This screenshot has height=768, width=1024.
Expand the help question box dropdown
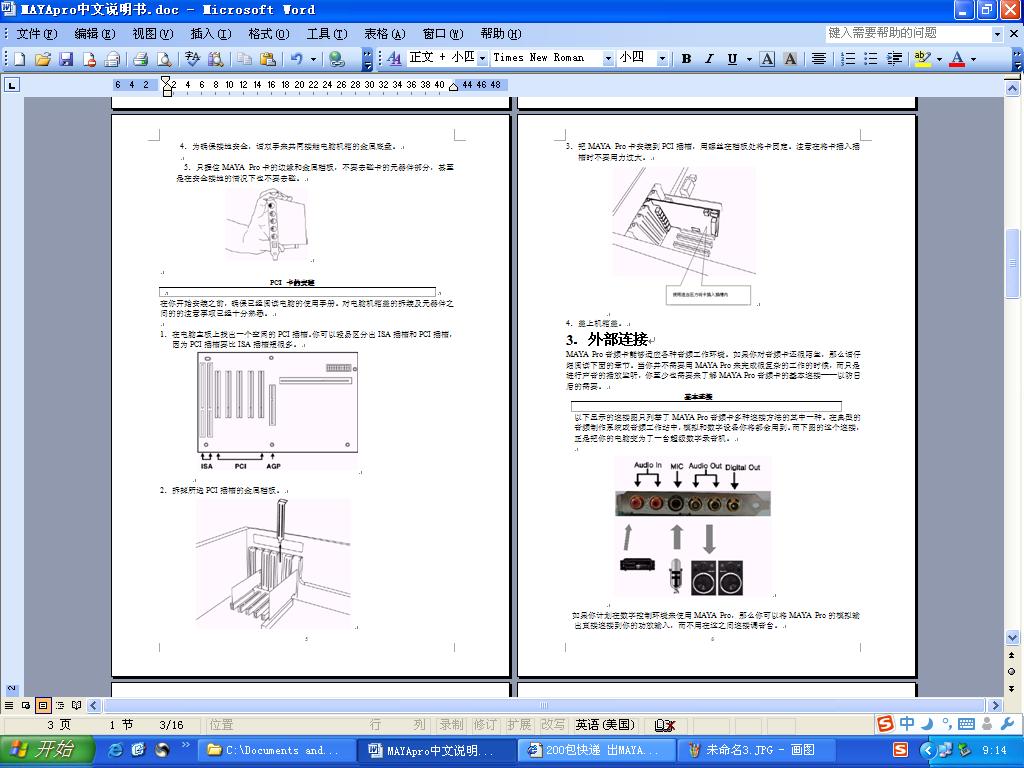tap(997, 33)
